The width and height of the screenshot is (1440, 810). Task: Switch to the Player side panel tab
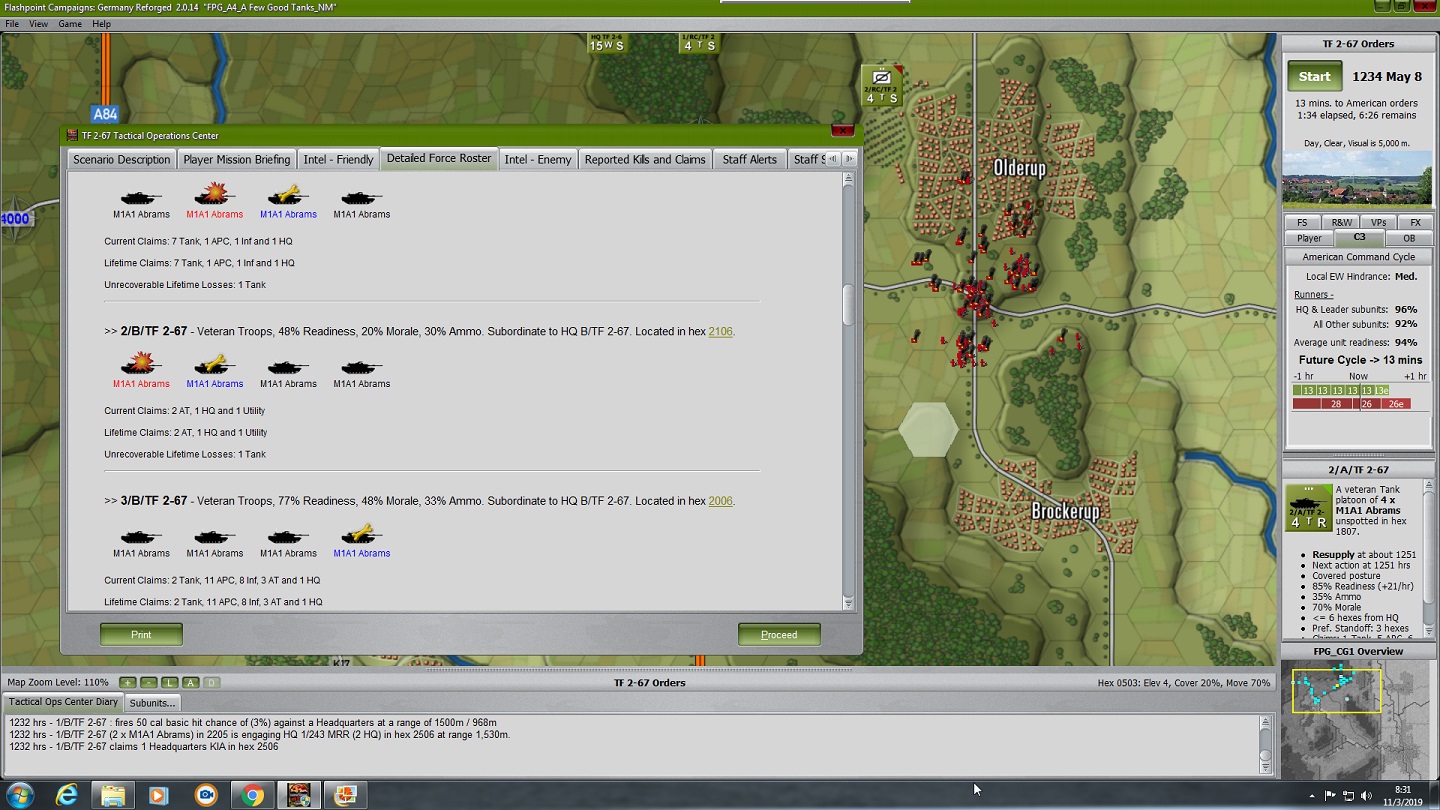tap(1309, 238)
